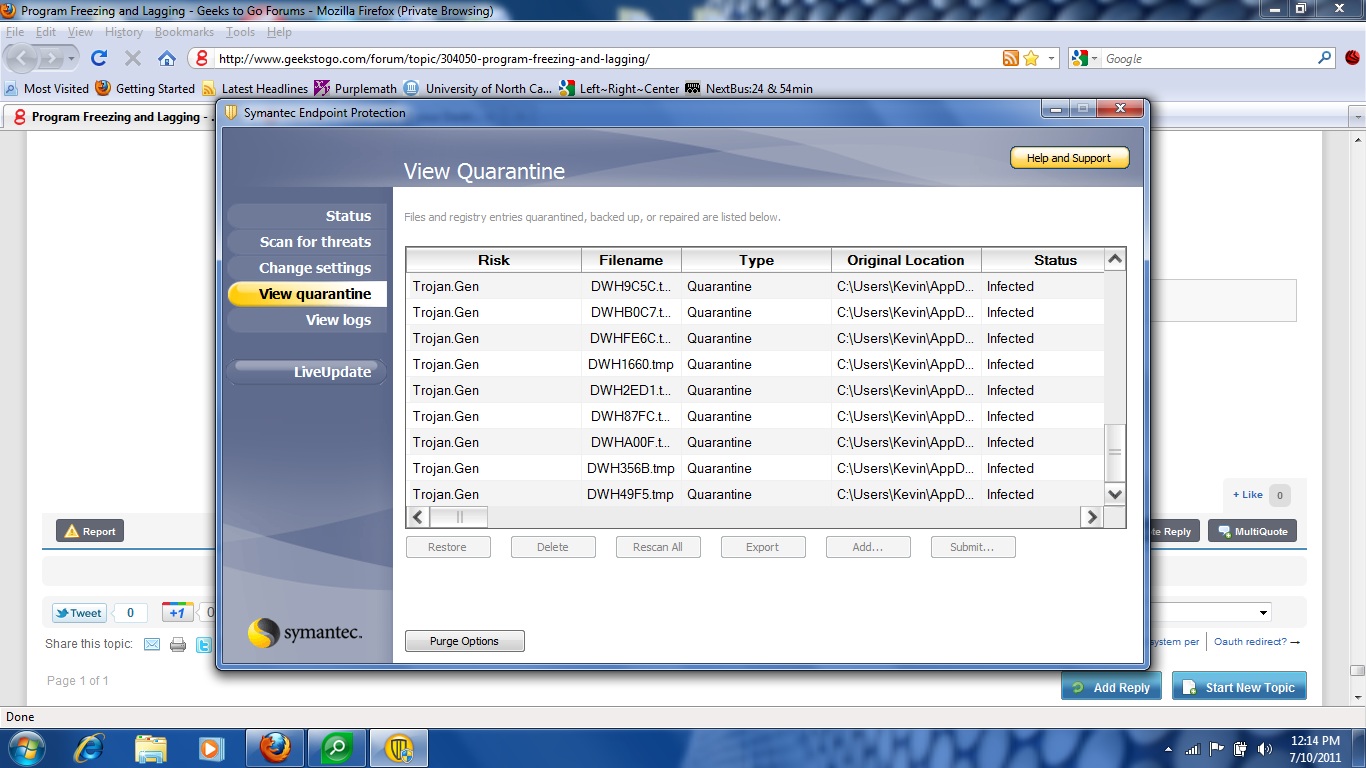Open Change settings in sidebar

point(306,268)
